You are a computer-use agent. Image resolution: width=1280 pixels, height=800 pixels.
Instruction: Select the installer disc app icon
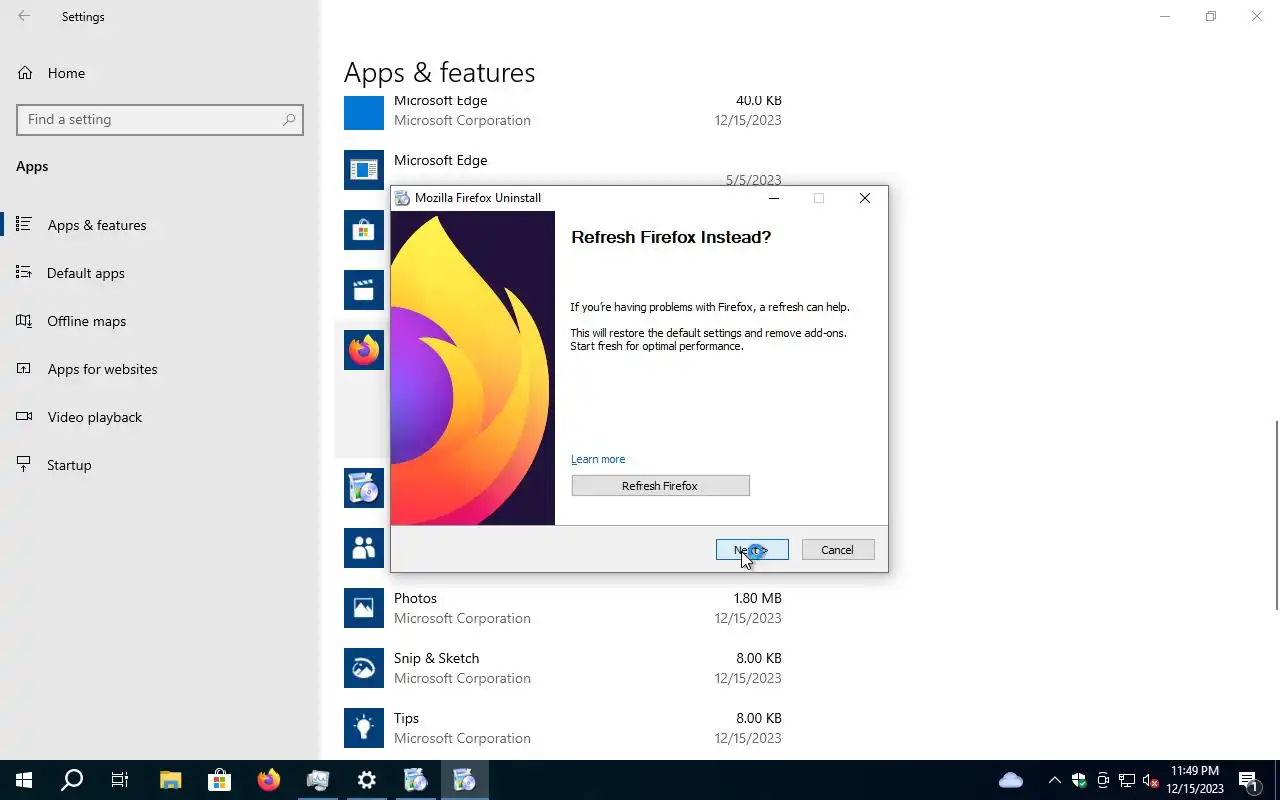click(x=364, y=488)
